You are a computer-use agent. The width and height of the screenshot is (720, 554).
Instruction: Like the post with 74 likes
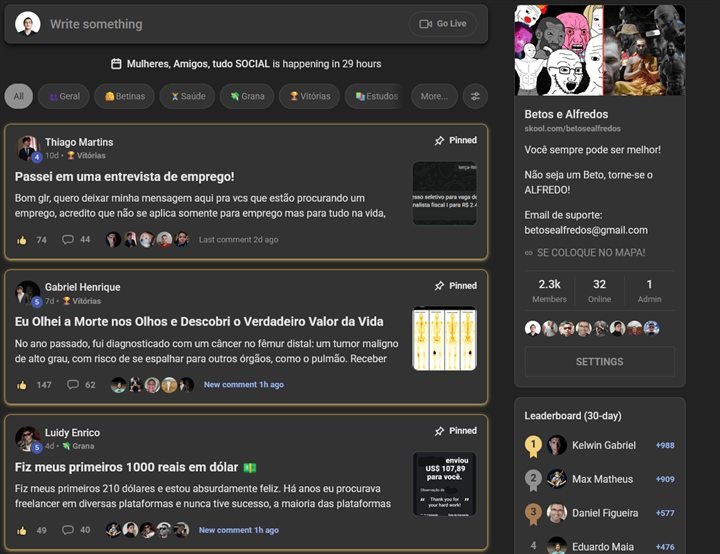coord(22,240)
